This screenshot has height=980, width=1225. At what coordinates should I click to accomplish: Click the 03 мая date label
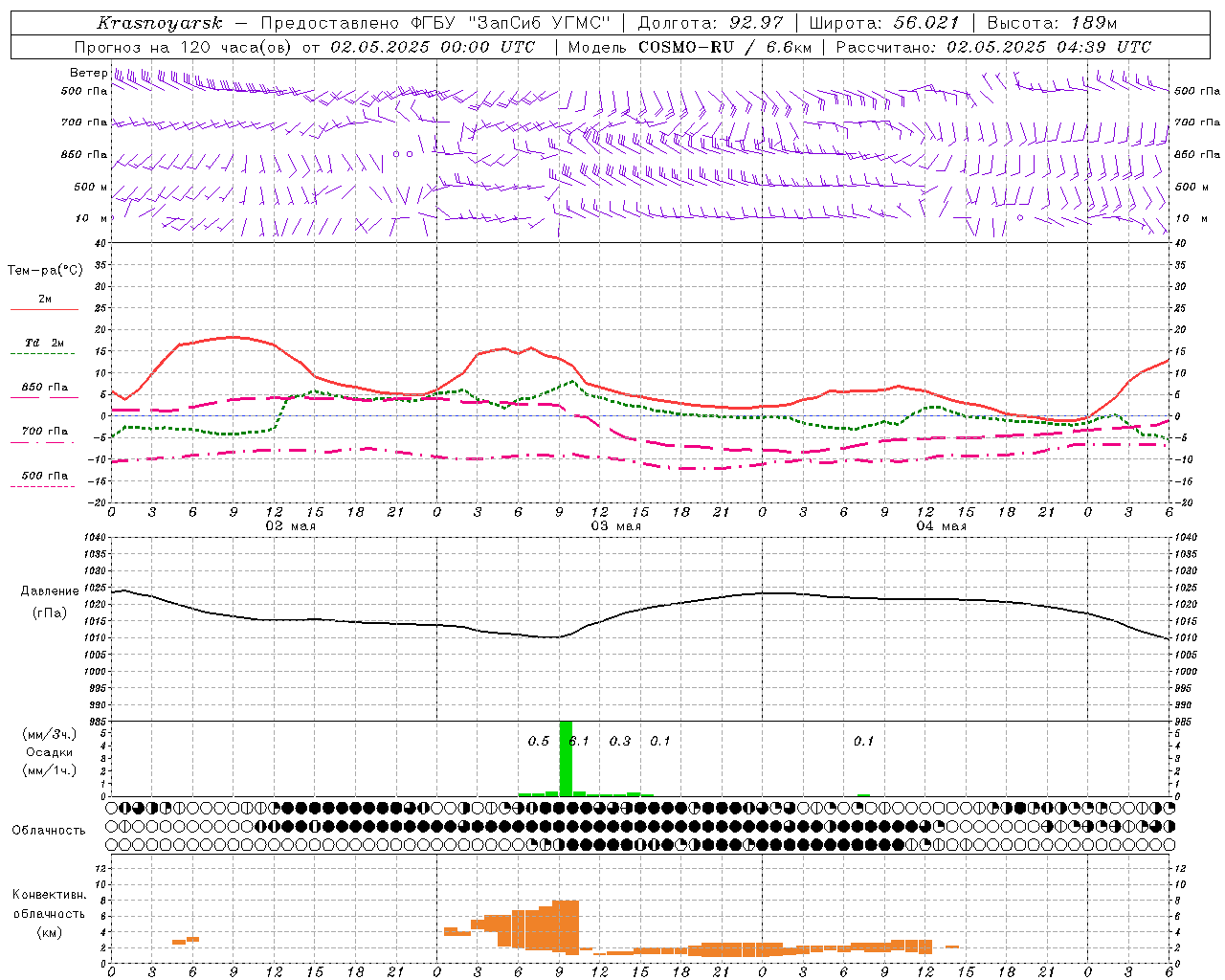(615, 526)
